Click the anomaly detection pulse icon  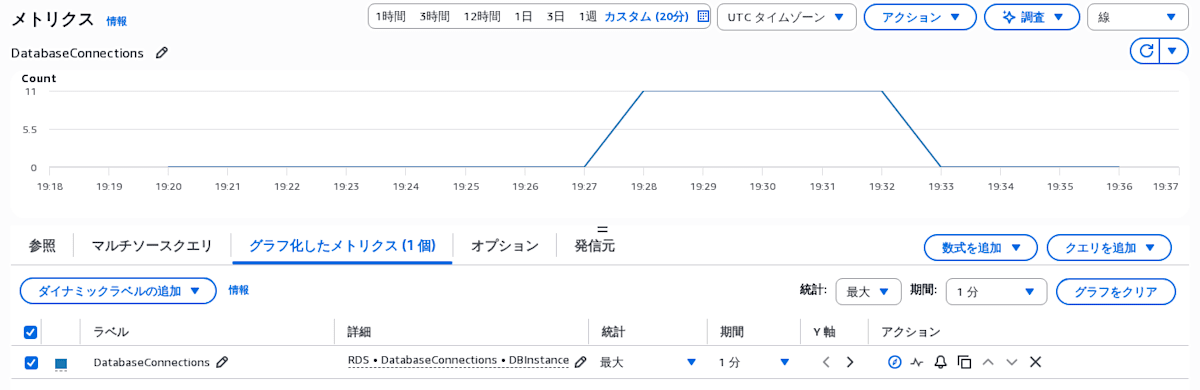pos(917,362)
